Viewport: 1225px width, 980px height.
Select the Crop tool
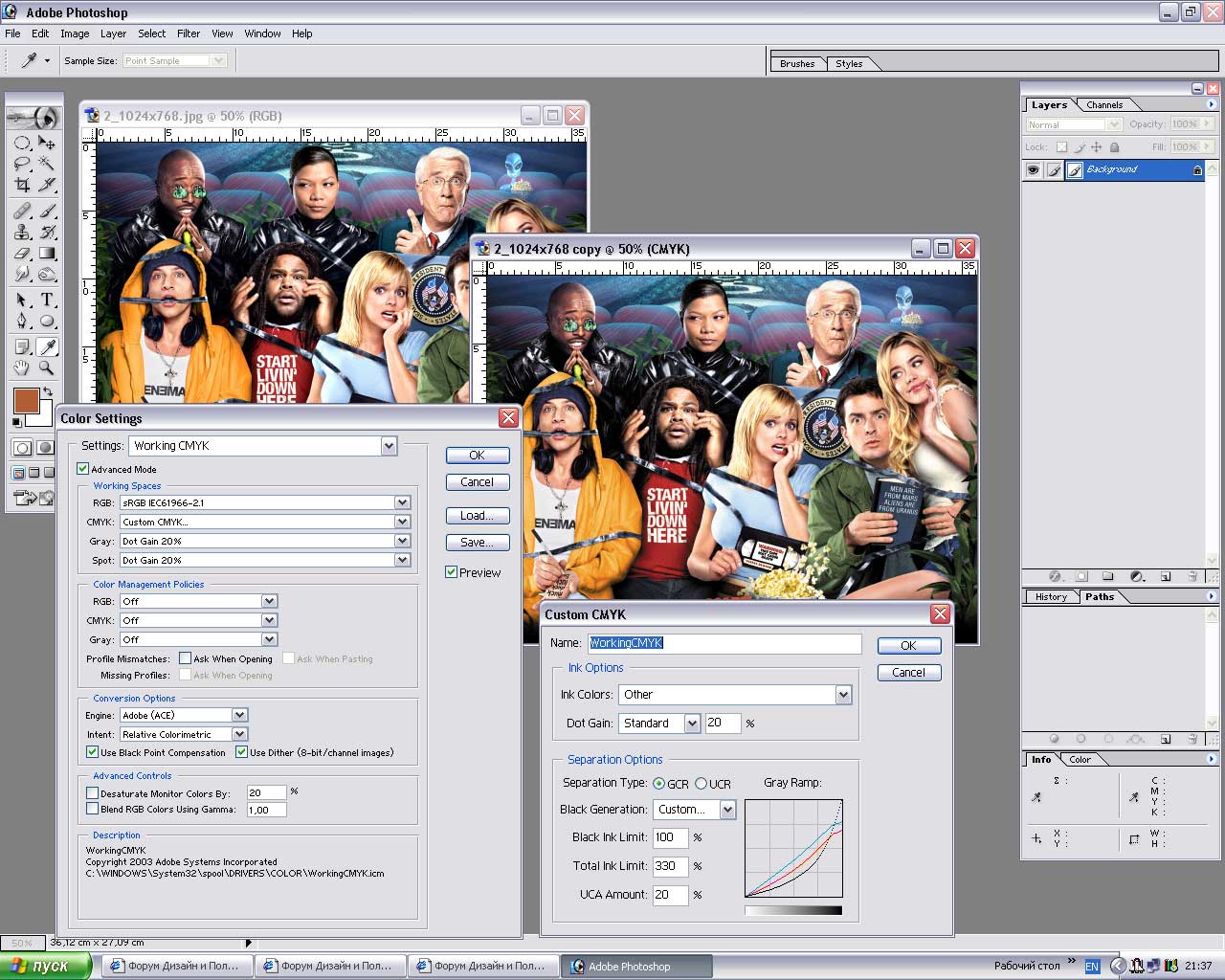coord(22,185)
